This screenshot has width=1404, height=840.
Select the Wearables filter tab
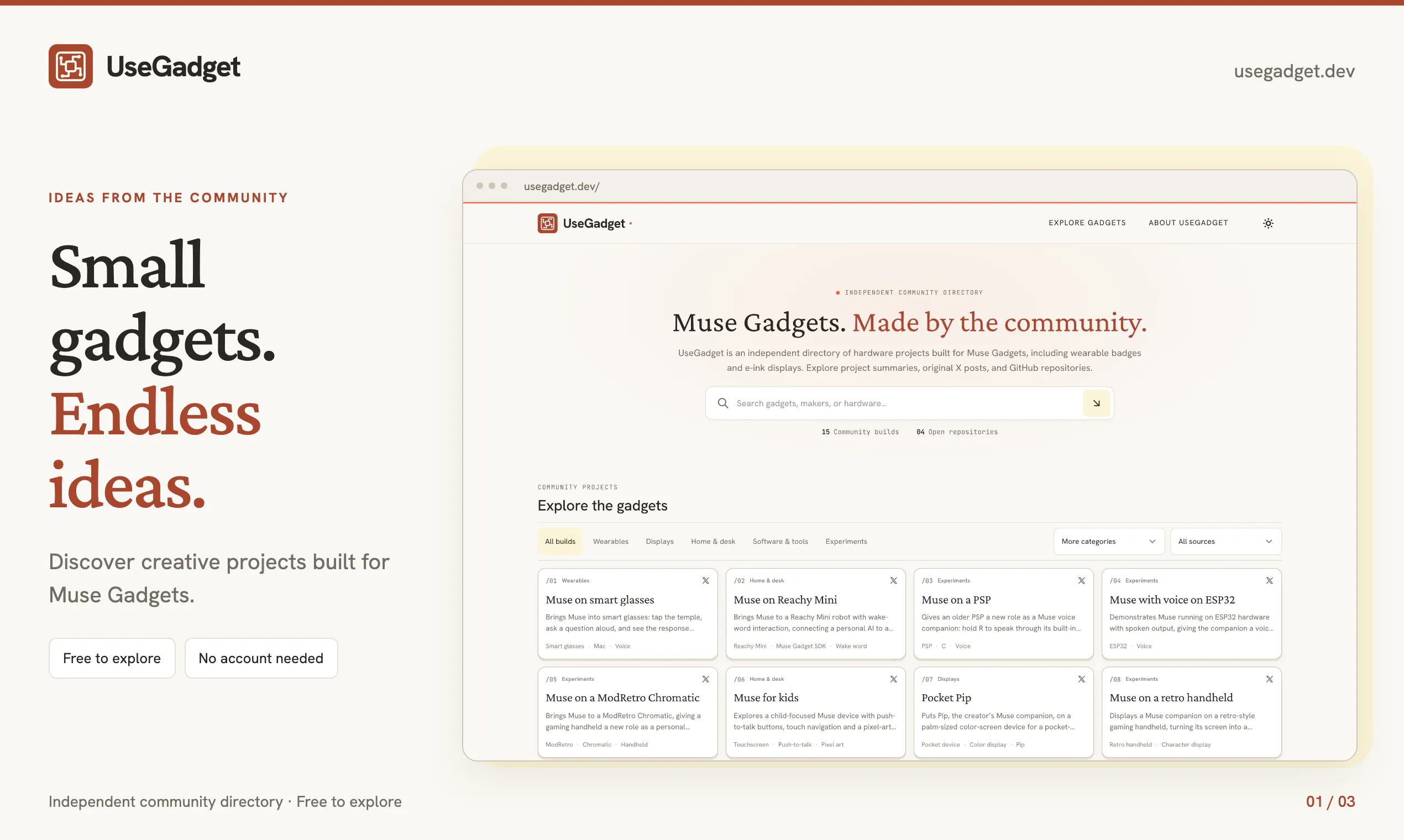(610, 542)
